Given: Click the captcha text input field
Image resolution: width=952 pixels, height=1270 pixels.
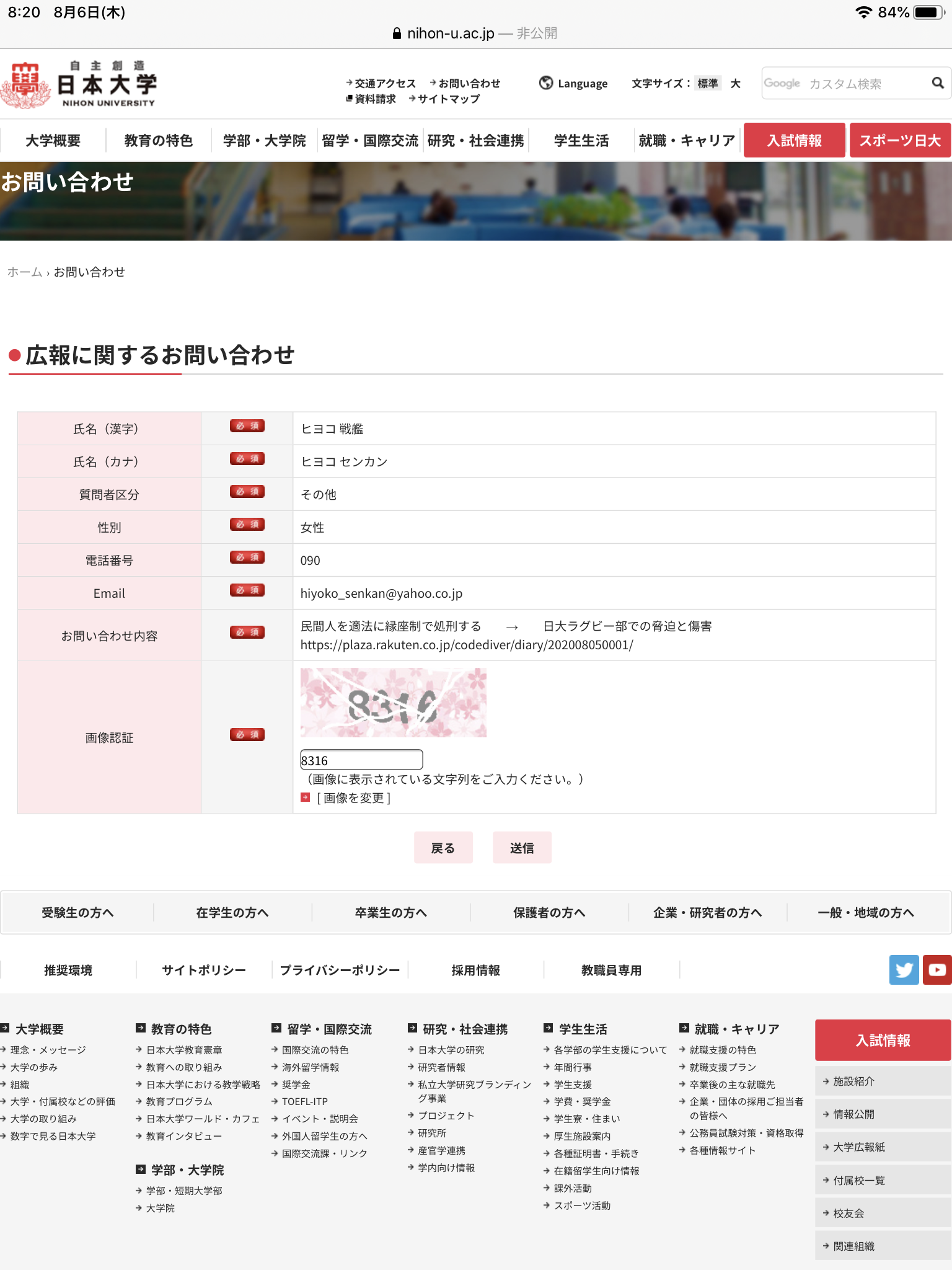Looking at the screenshot, I should 361,760.
